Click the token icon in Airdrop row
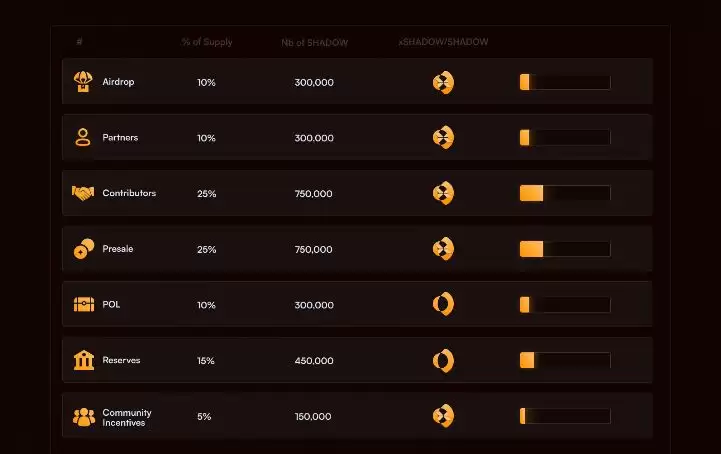 (x=443, y=82)
